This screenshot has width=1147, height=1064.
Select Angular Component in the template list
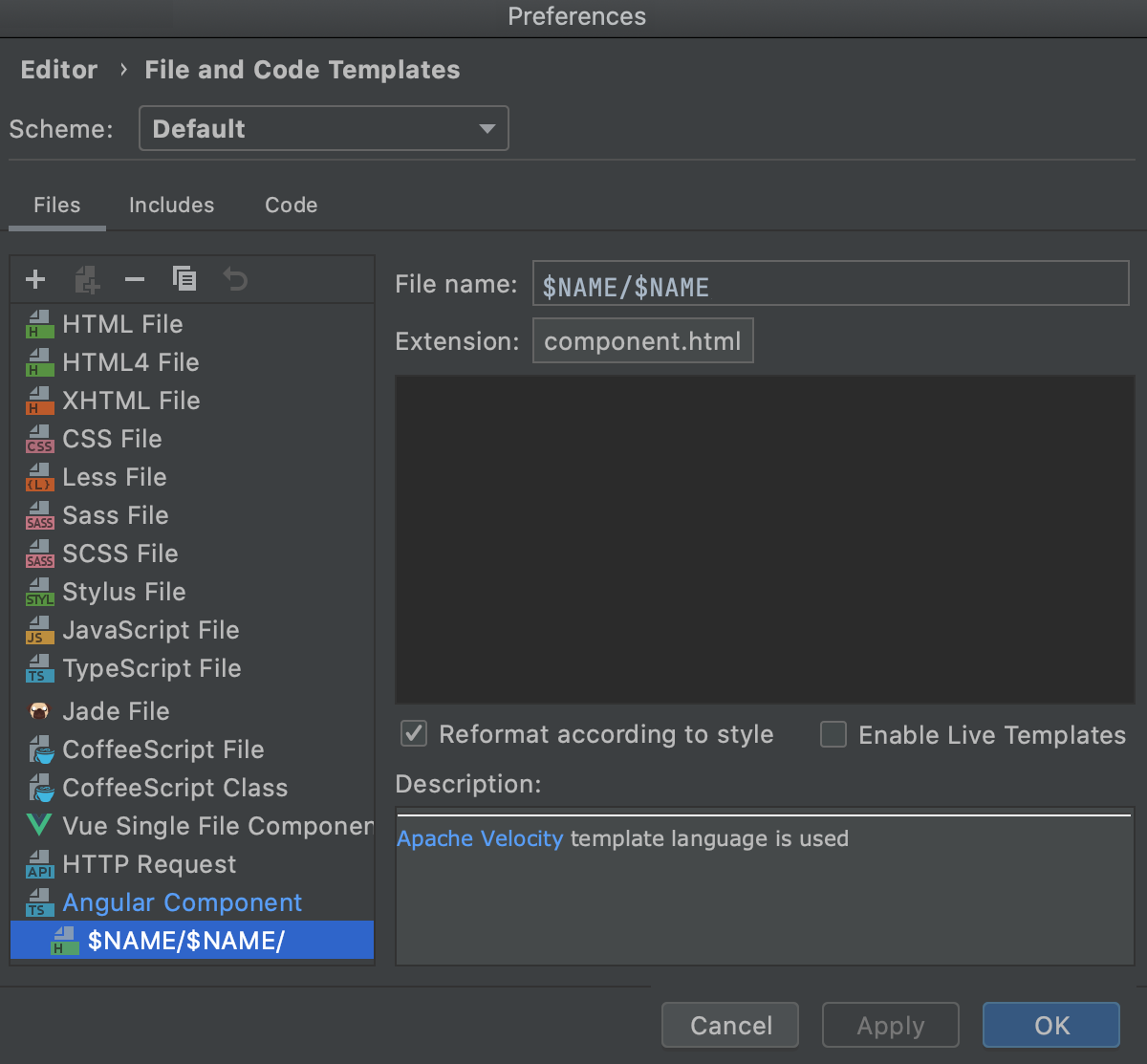click(182, 902)
